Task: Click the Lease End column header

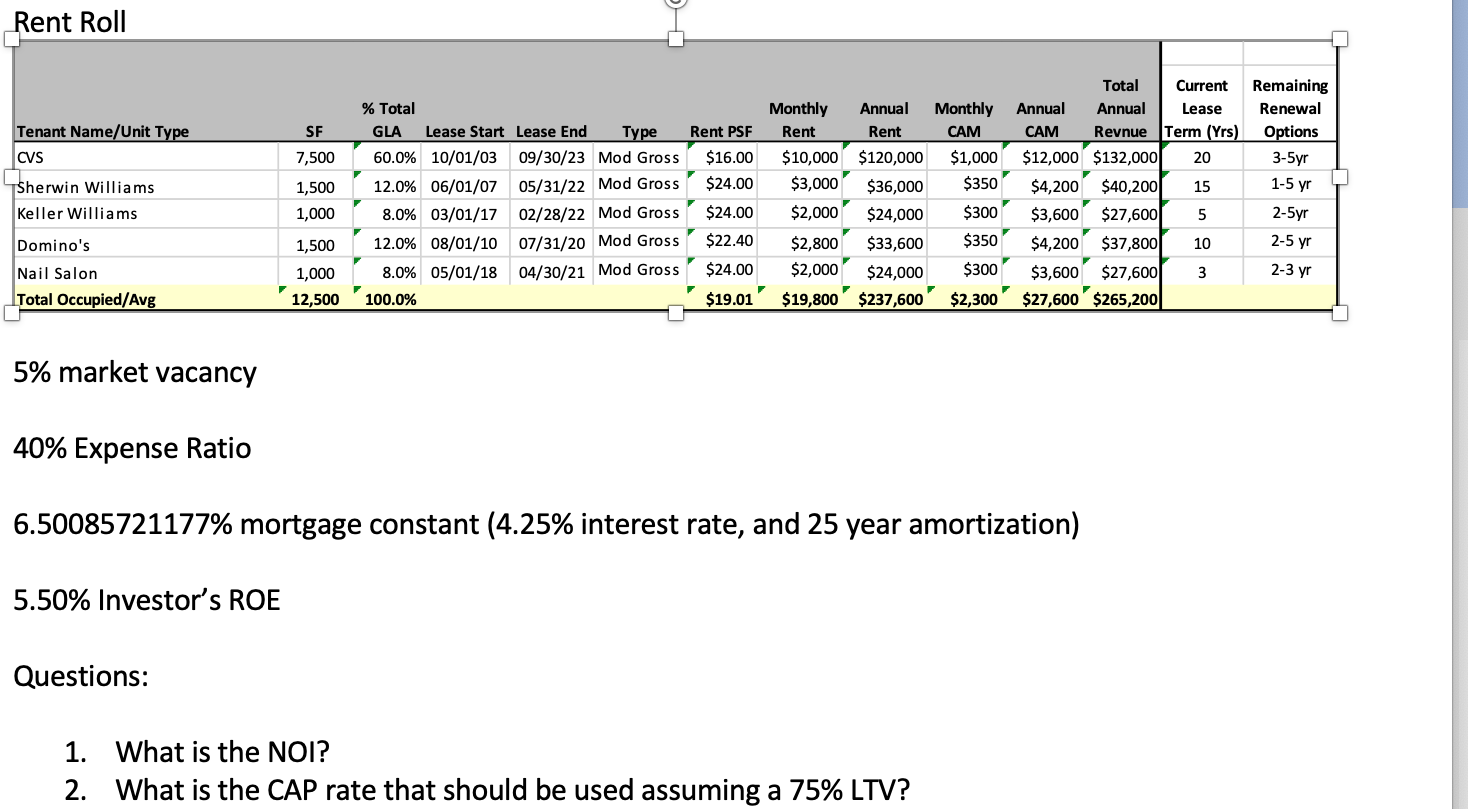Action: point(551,131)
